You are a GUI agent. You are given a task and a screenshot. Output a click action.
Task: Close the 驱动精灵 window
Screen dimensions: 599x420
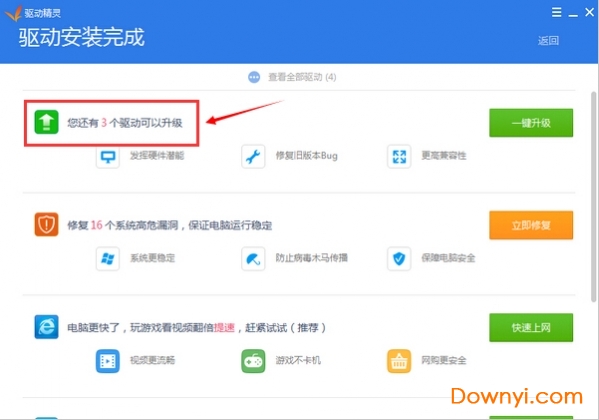589,12
